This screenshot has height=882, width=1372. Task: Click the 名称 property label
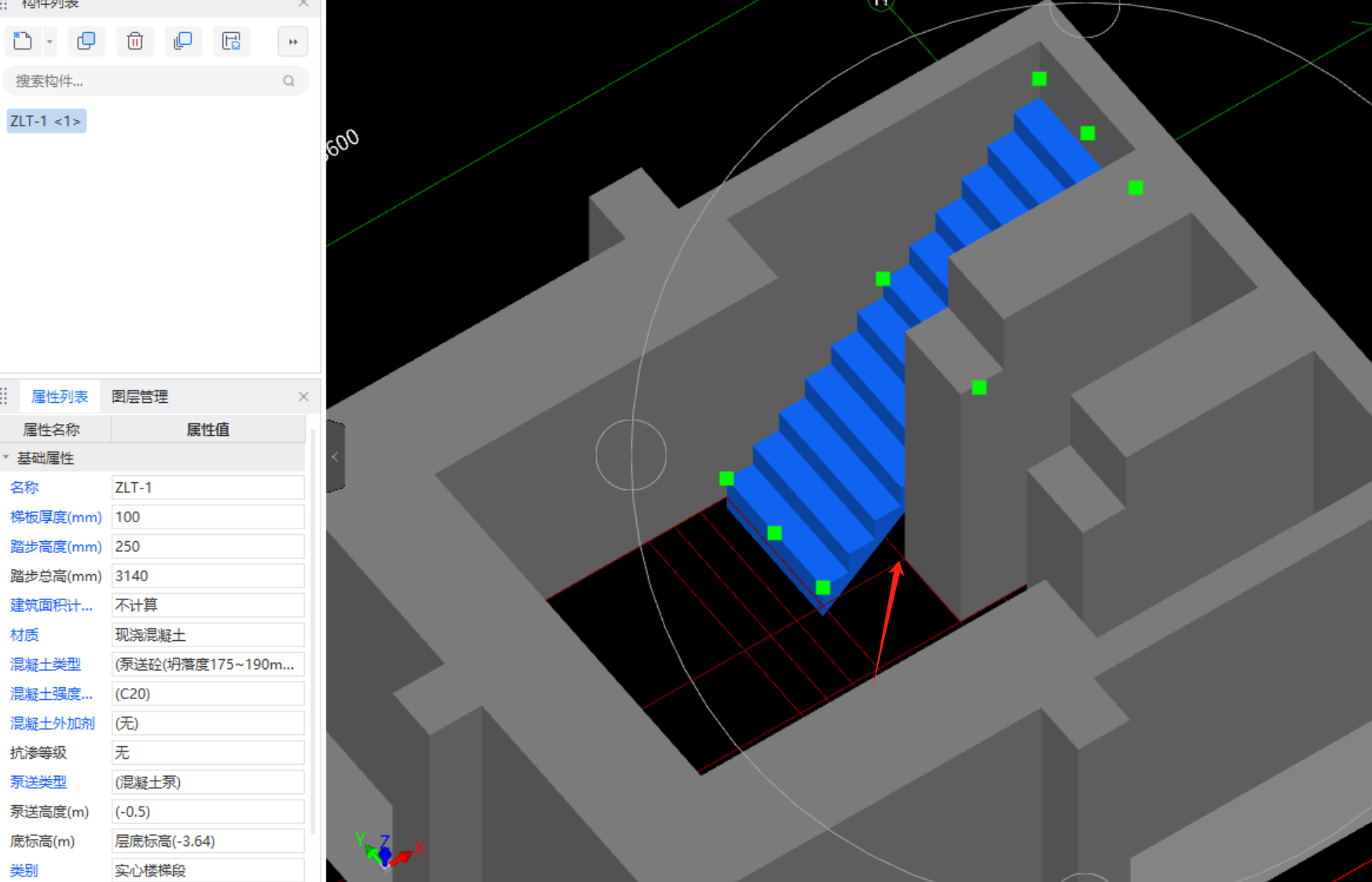(24, 488)
